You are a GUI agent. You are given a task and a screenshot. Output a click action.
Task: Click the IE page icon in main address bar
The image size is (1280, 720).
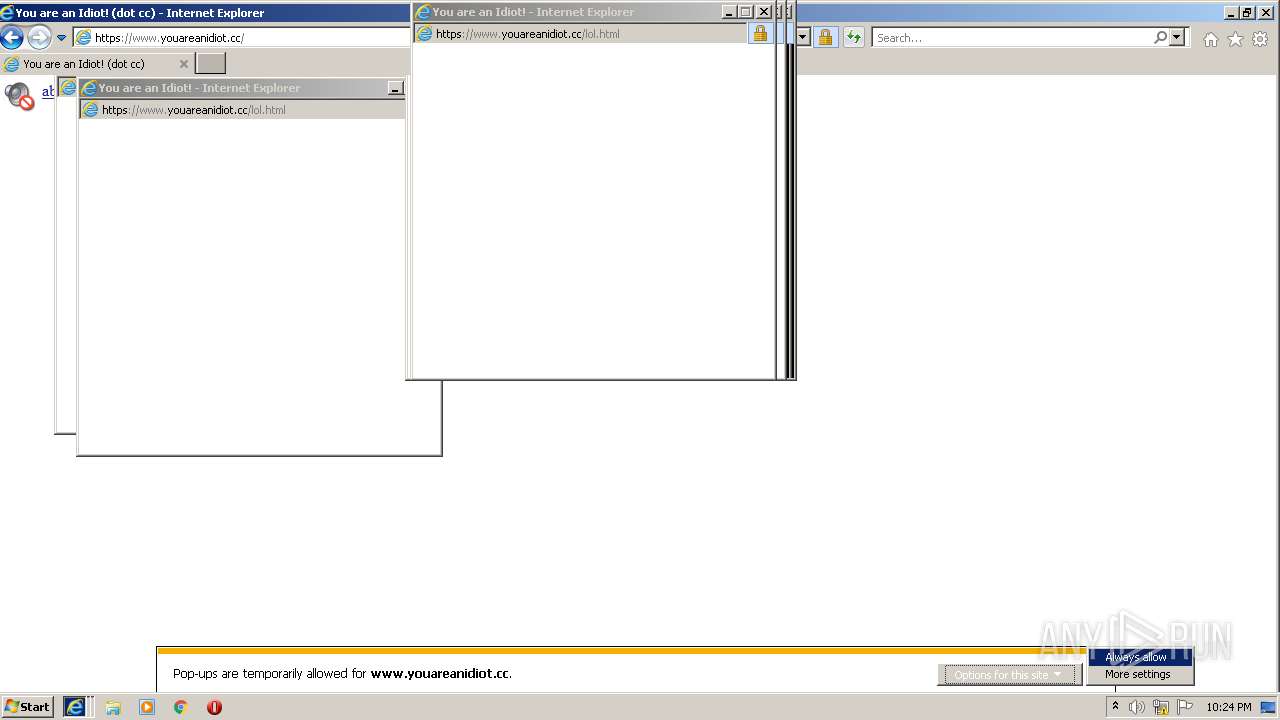click(x=84, y=38)
